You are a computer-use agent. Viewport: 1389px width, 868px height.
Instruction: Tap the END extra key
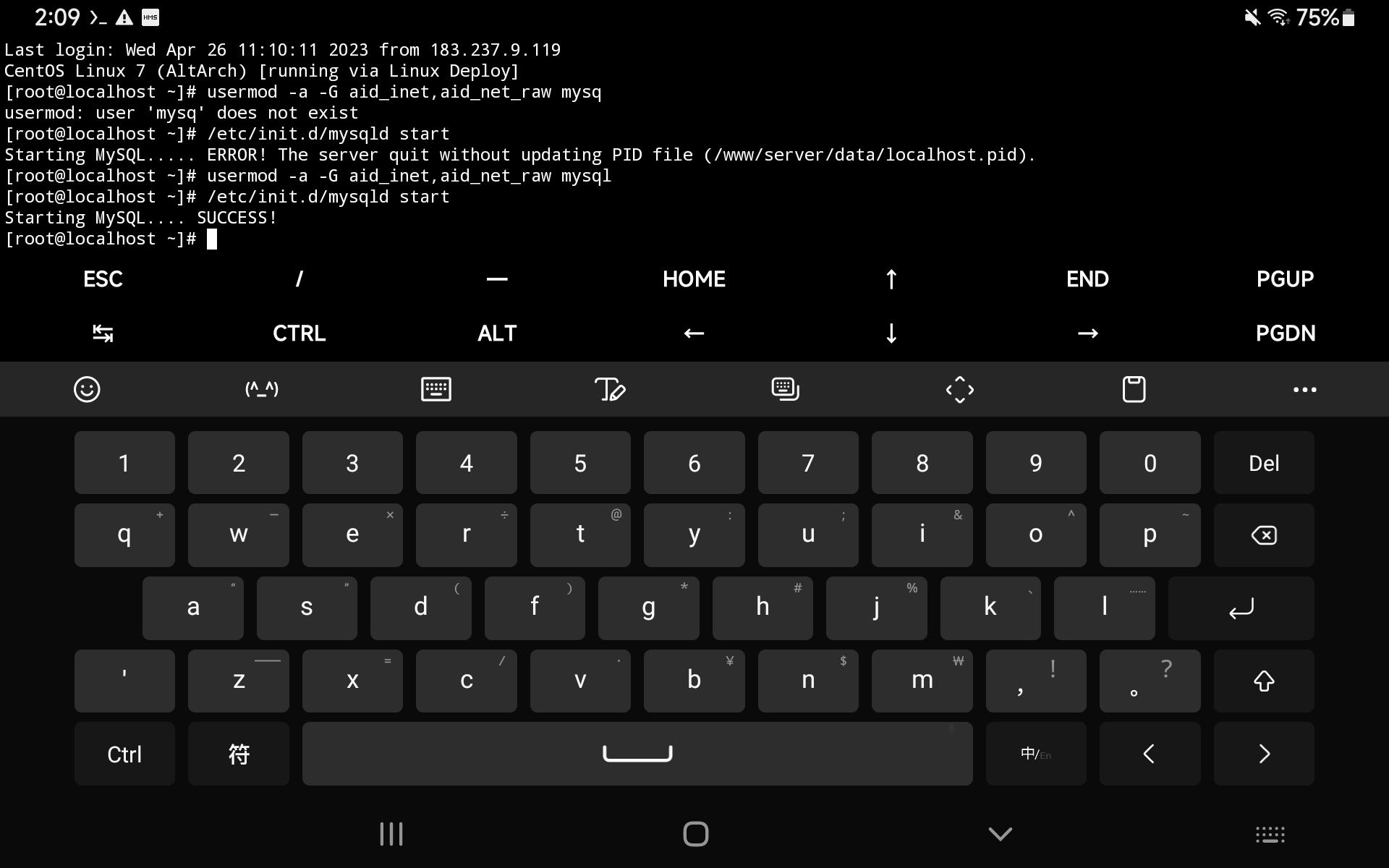pos(1088,279)
